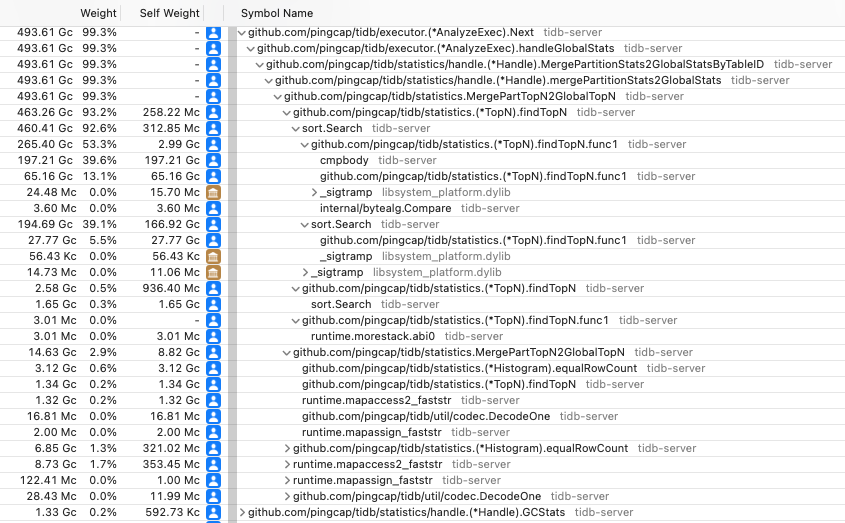Collapse the handleGlobalStats node
845x523 pixels.
[x=251, y=49]
